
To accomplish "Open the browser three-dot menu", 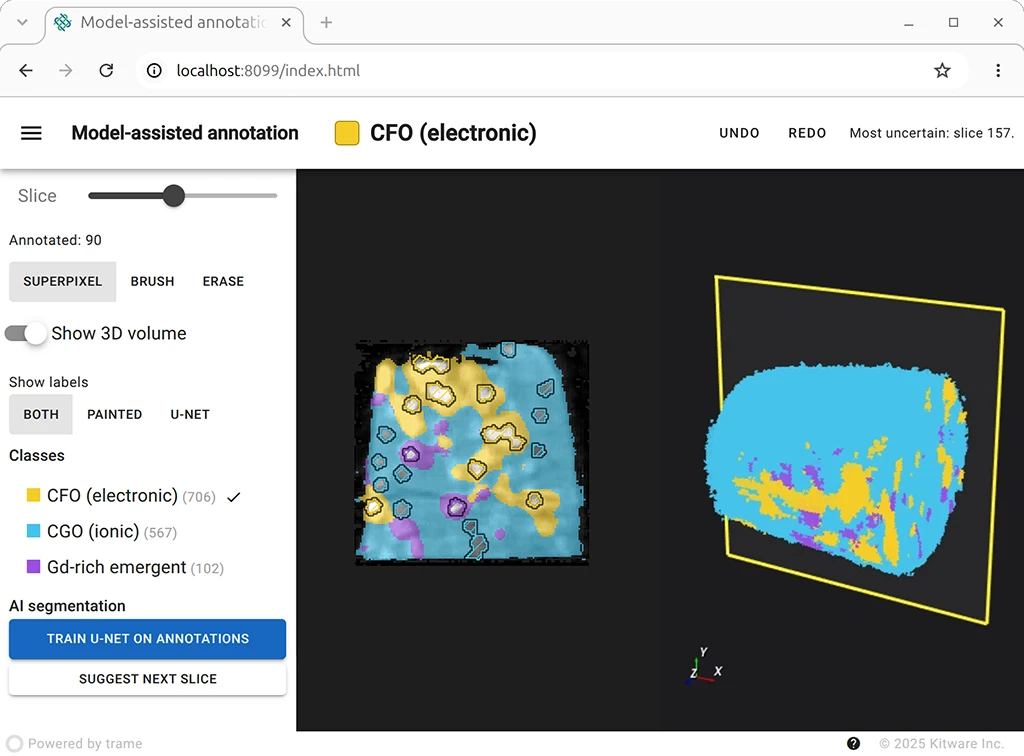I will [998, 71].
